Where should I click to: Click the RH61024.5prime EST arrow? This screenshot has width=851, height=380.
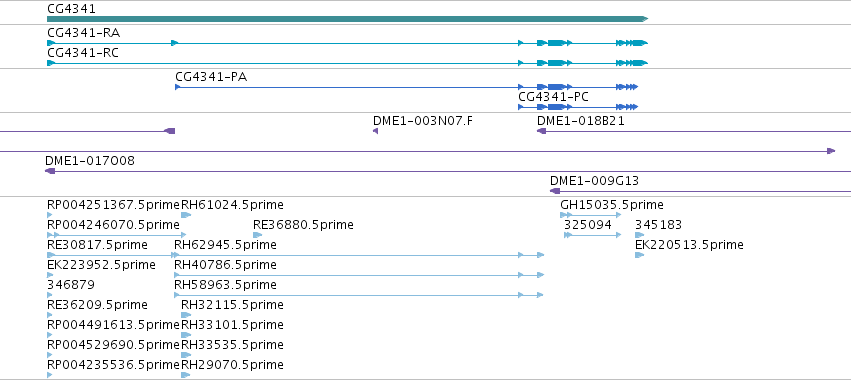(x=186, y=215)
